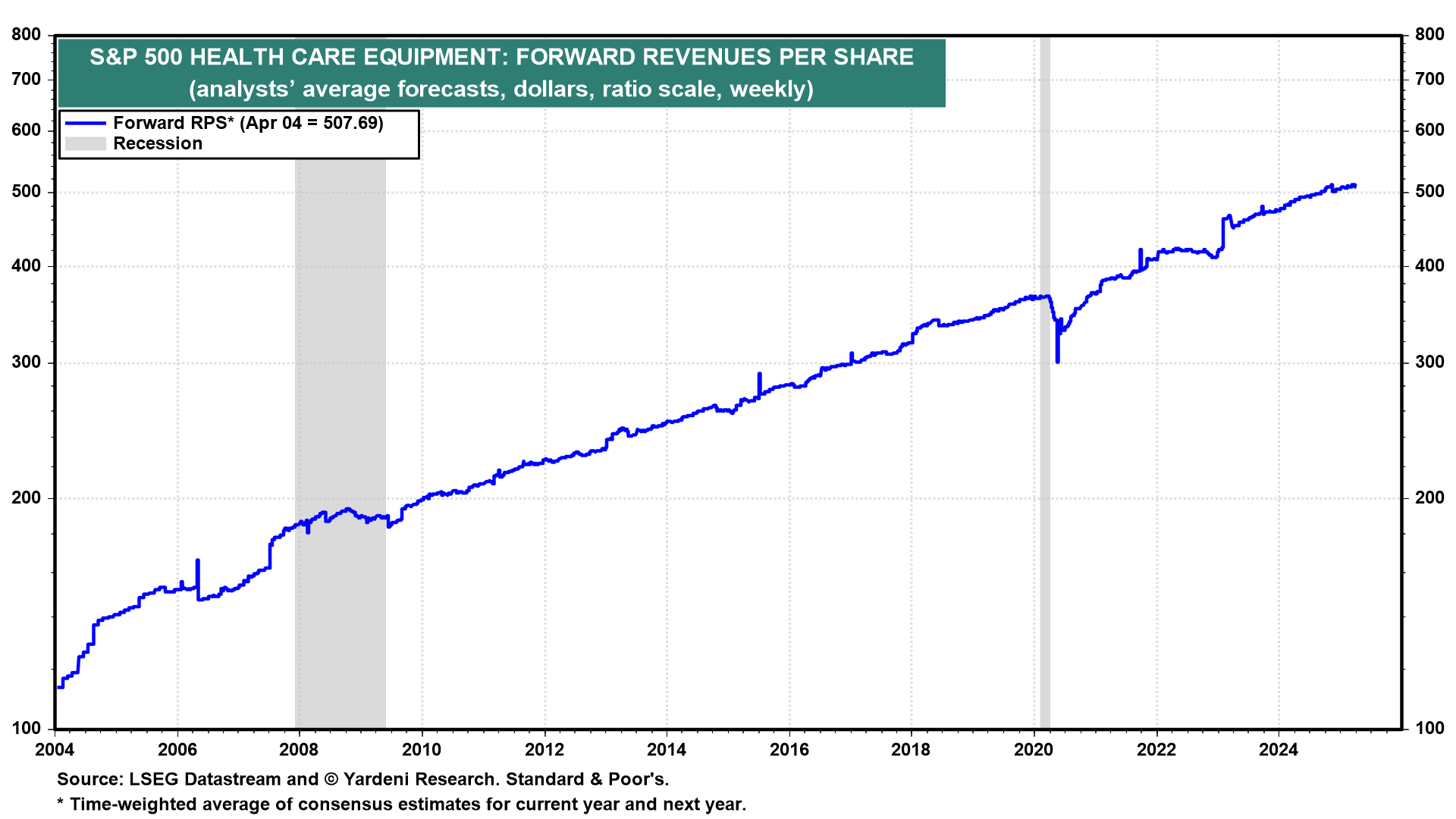Image resolution: width=1456 pixels, height=819 pixels.
Task: Click the 2008 x-axis year label
Action: pos(299,750)
